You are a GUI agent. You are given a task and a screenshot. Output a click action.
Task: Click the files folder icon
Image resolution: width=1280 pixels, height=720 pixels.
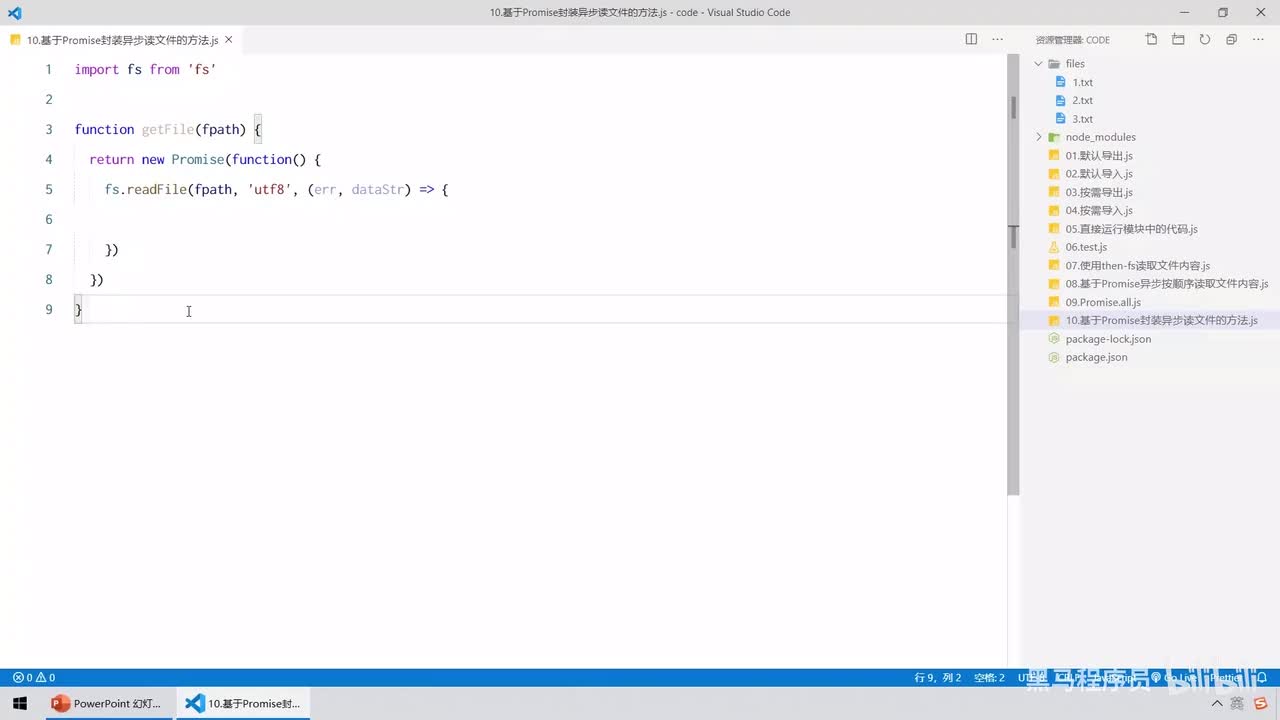[1054, 64]
